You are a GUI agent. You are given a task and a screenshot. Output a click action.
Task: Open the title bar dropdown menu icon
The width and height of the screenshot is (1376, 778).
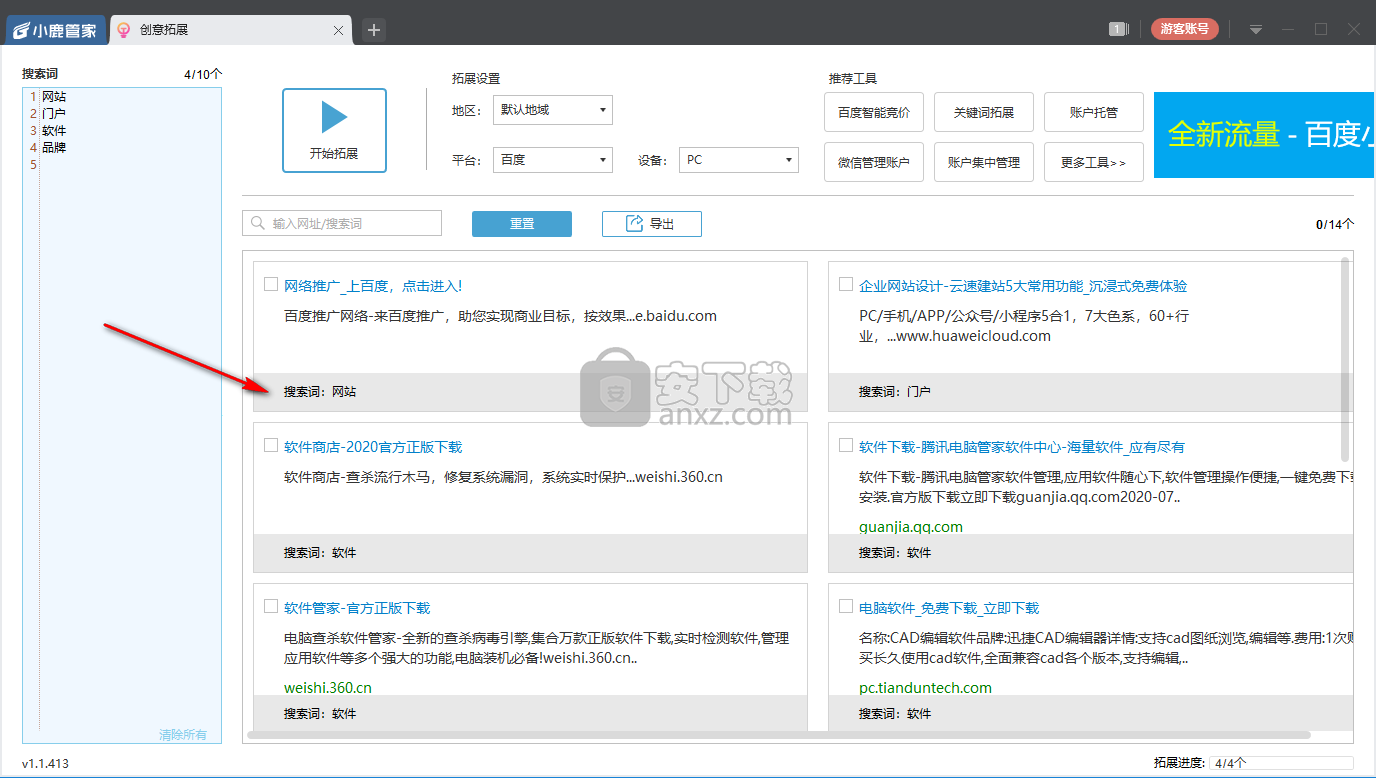[1256, 30]
